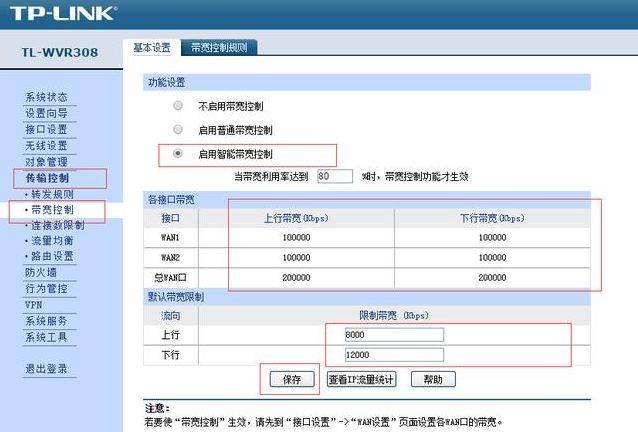
Task: Click the 各接口带宽 section header
Action: pyautogui.click(x=171, y=200)
